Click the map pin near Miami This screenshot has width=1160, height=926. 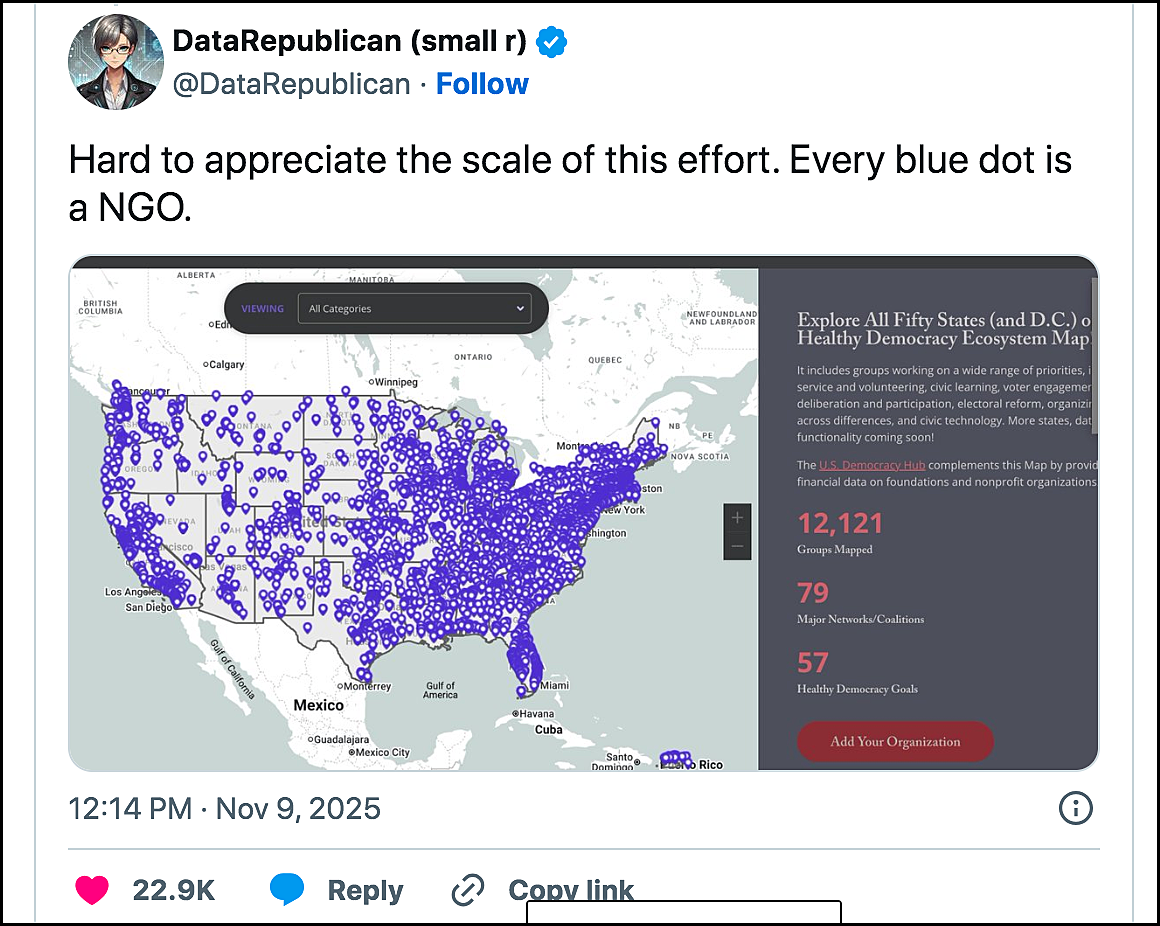point(534,684)
